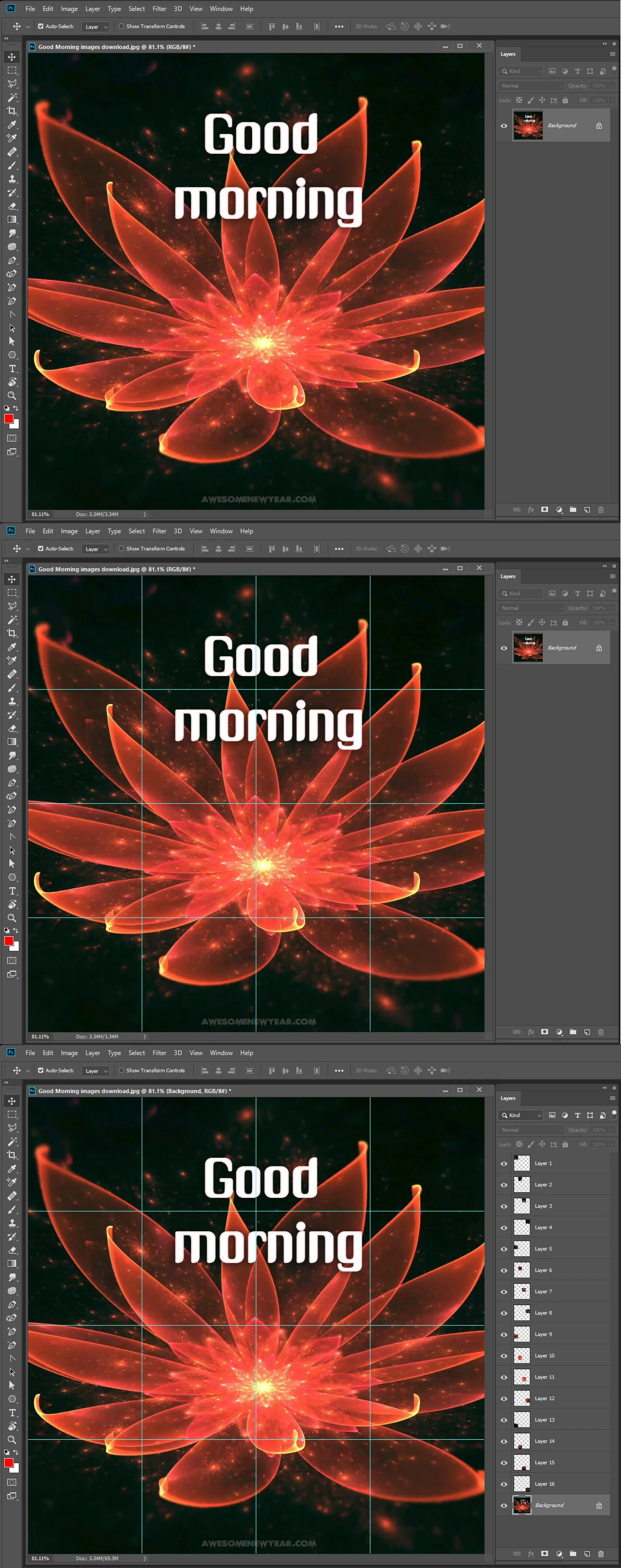Open the Filter menu in the middle window
Viewport: 621px width, 1568px height.
(159, 531)
